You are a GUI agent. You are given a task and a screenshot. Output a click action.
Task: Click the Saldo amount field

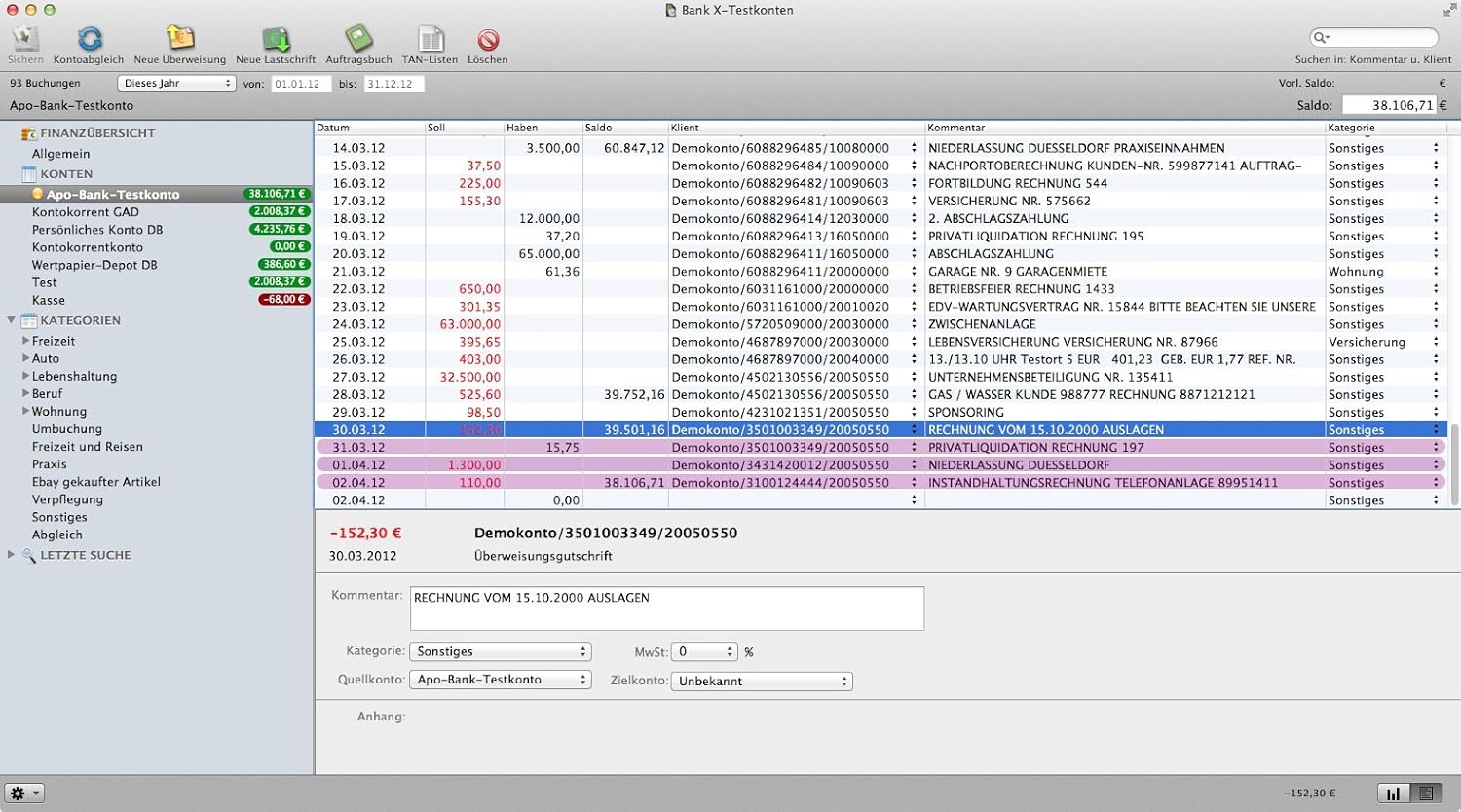tap(1389, 105)
